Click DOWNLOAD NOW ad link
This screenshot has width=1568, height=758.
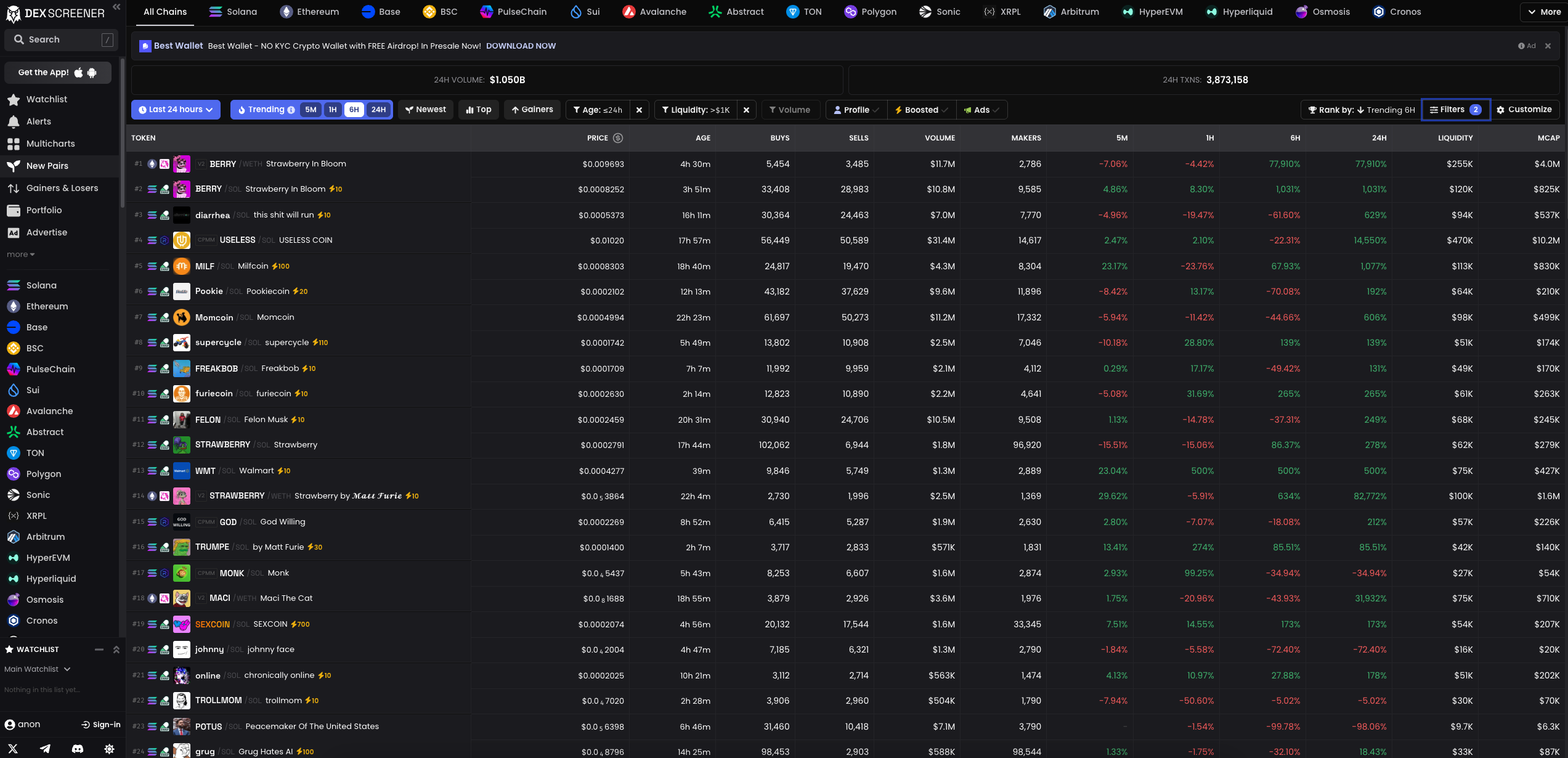pos(521,46)
